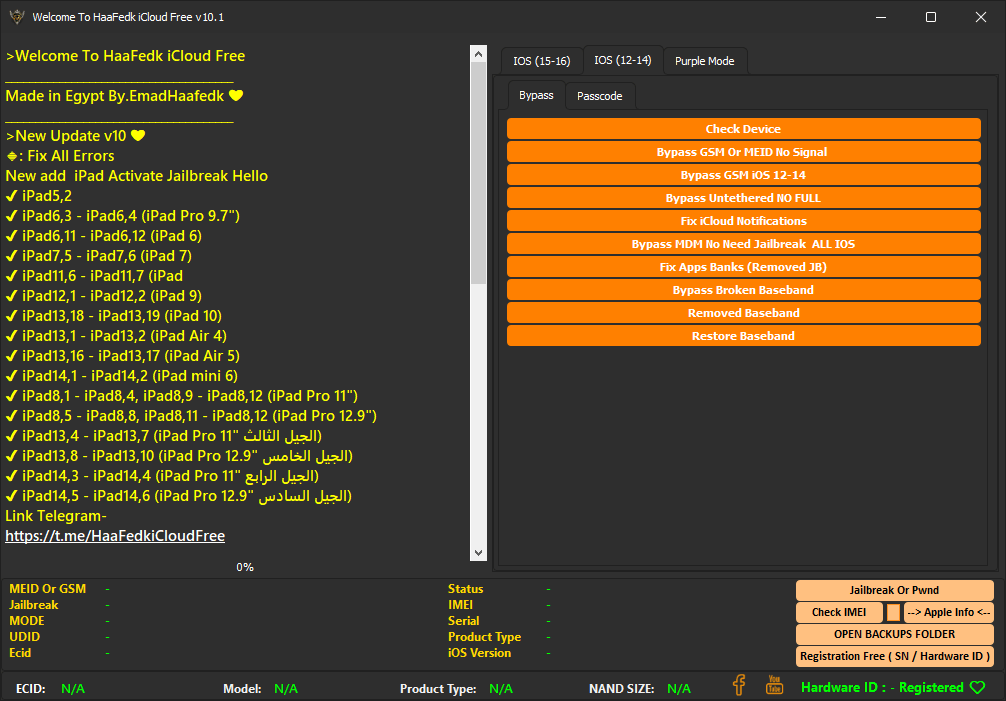Switch to the Purple Mode tab
The width and height of the screenshot is (1006, 701).
[704, 61]
